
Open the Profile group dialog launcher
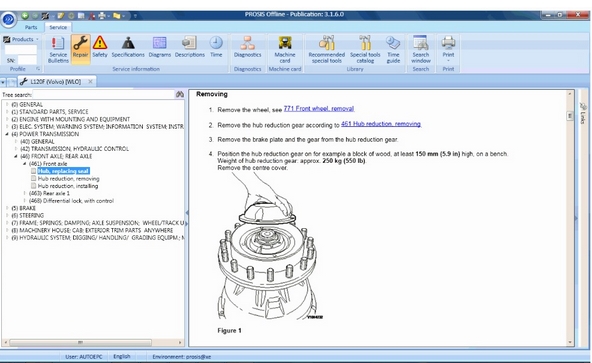click(38, 69)
